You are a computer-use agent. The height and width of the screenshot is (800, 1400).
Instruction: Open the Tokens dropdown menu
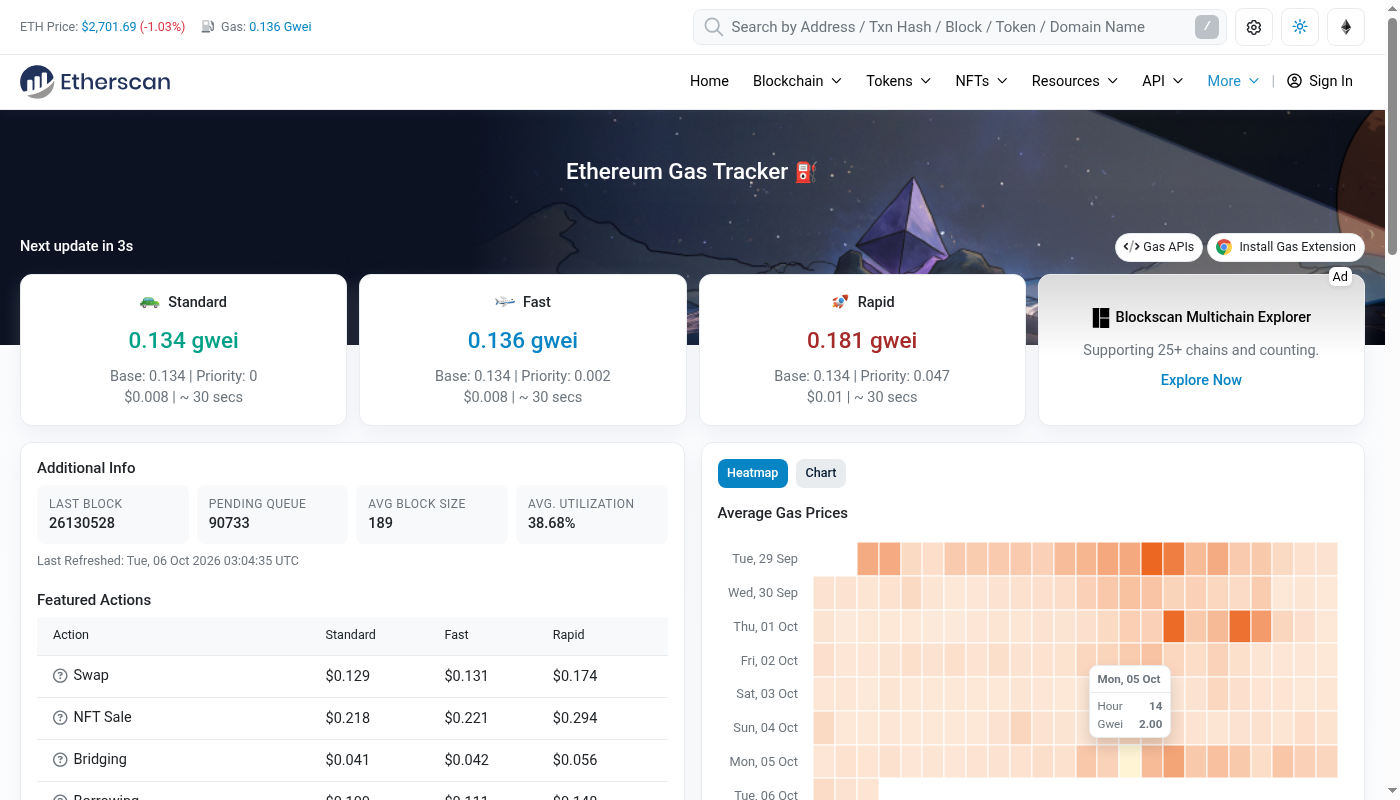click(x=898, y=81)
